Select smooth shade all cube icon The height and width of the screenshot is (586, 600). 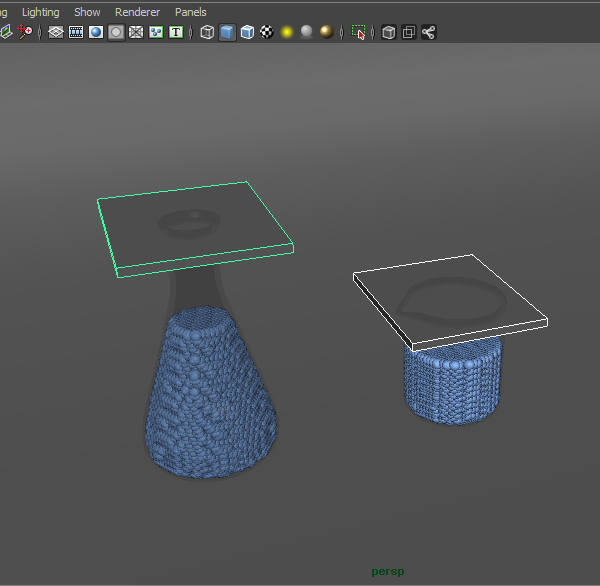point(227,32)
